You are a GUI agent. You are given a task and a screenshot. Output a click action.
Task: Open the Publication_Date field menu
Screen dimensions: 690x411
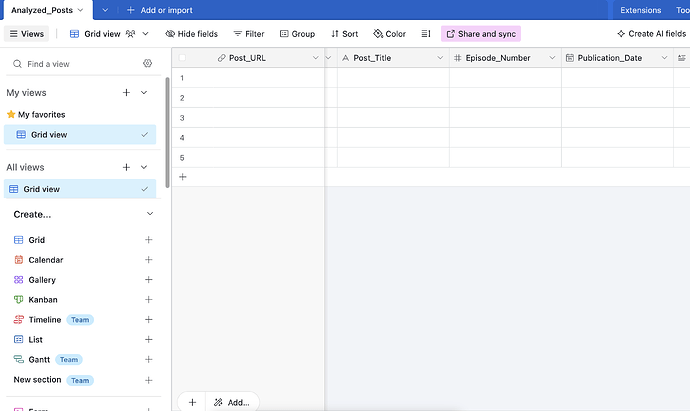coord(664,58)
